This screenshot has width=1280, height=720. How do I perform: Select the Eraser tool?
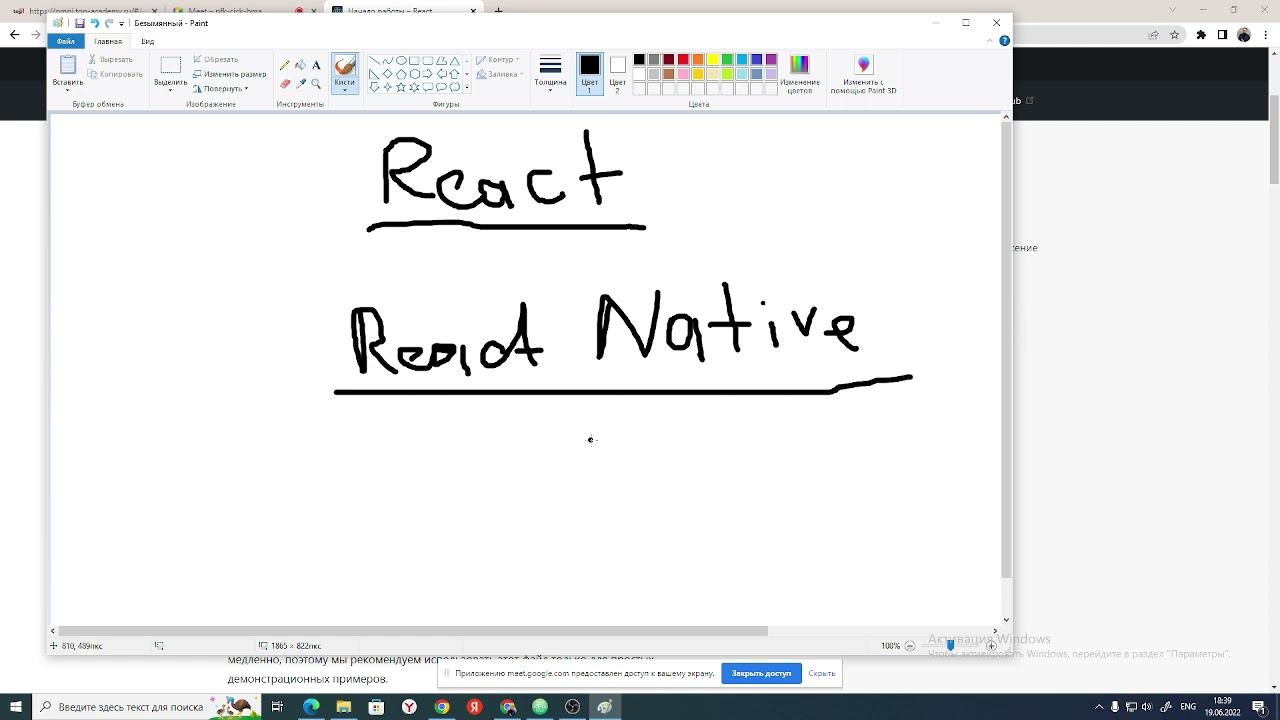click(x=285, y=84)
